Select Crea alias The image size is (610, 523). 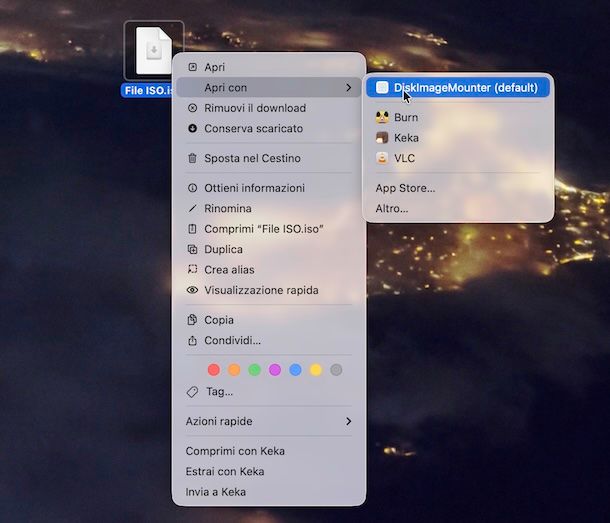click(269, 269)
